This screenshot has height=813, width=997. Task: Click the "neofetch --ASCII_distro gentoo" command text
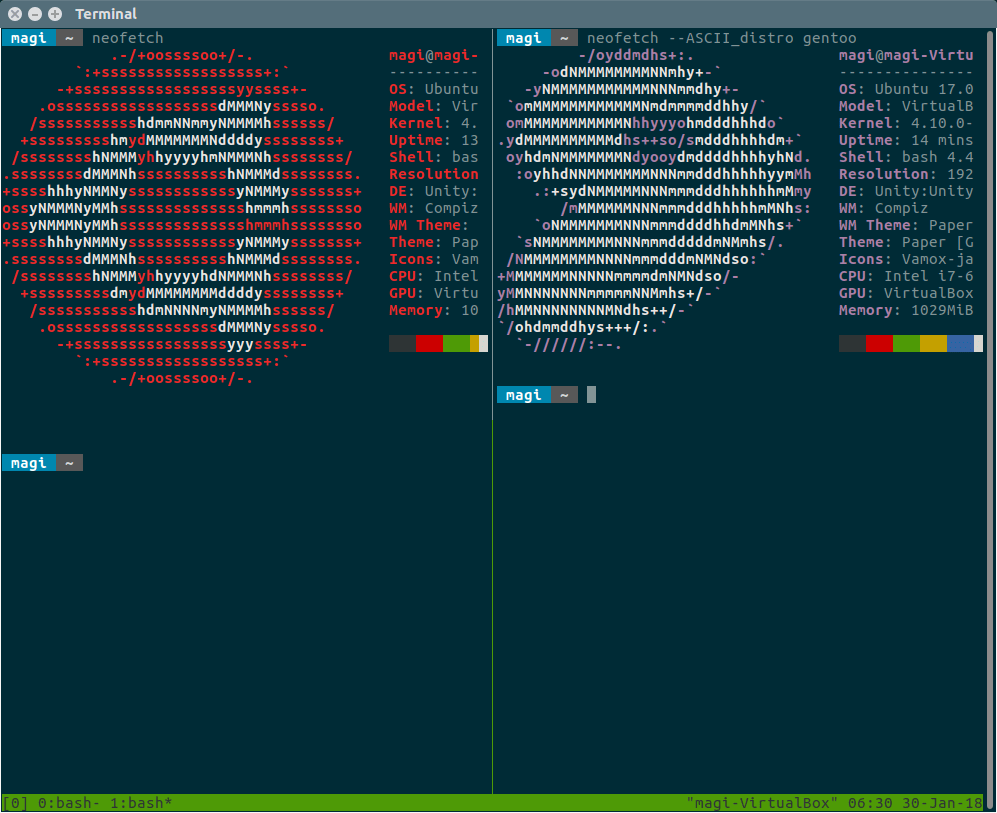[x=721, y=38]
